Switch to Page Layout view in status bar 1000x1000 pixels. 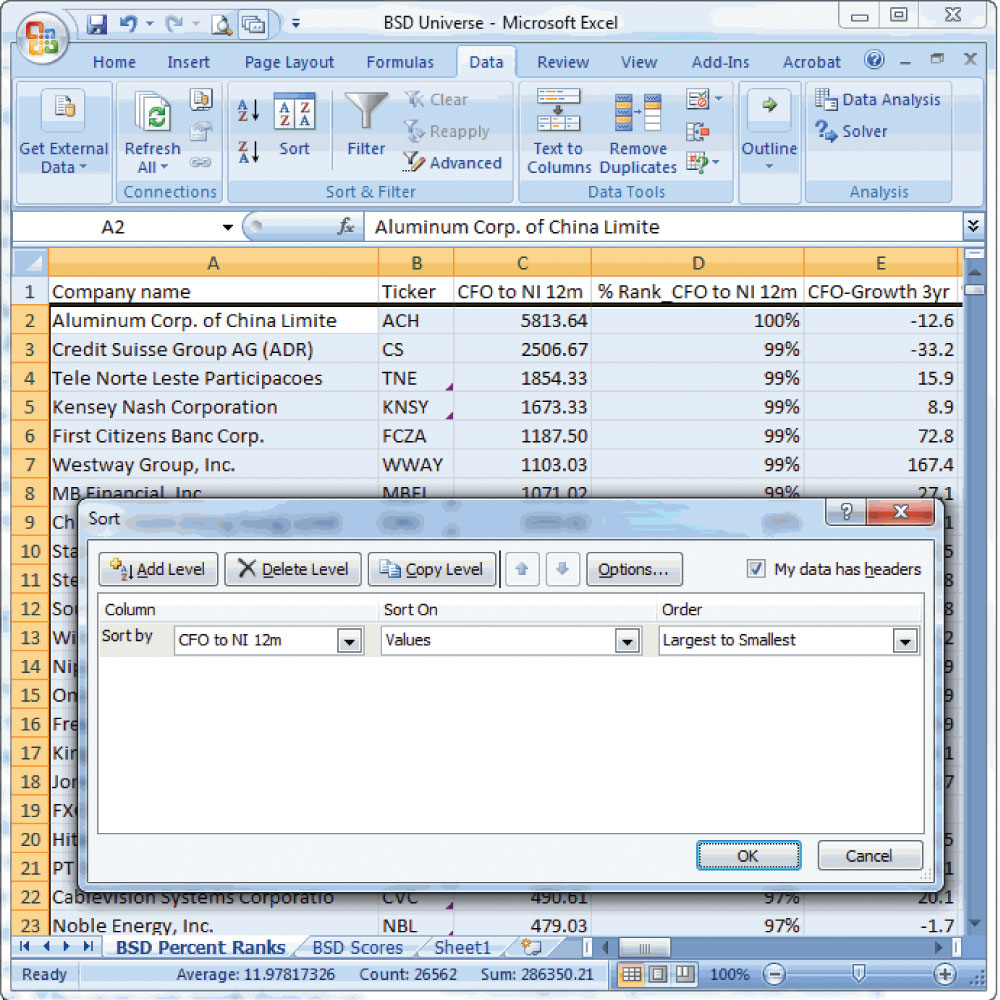tap(658, 974)
